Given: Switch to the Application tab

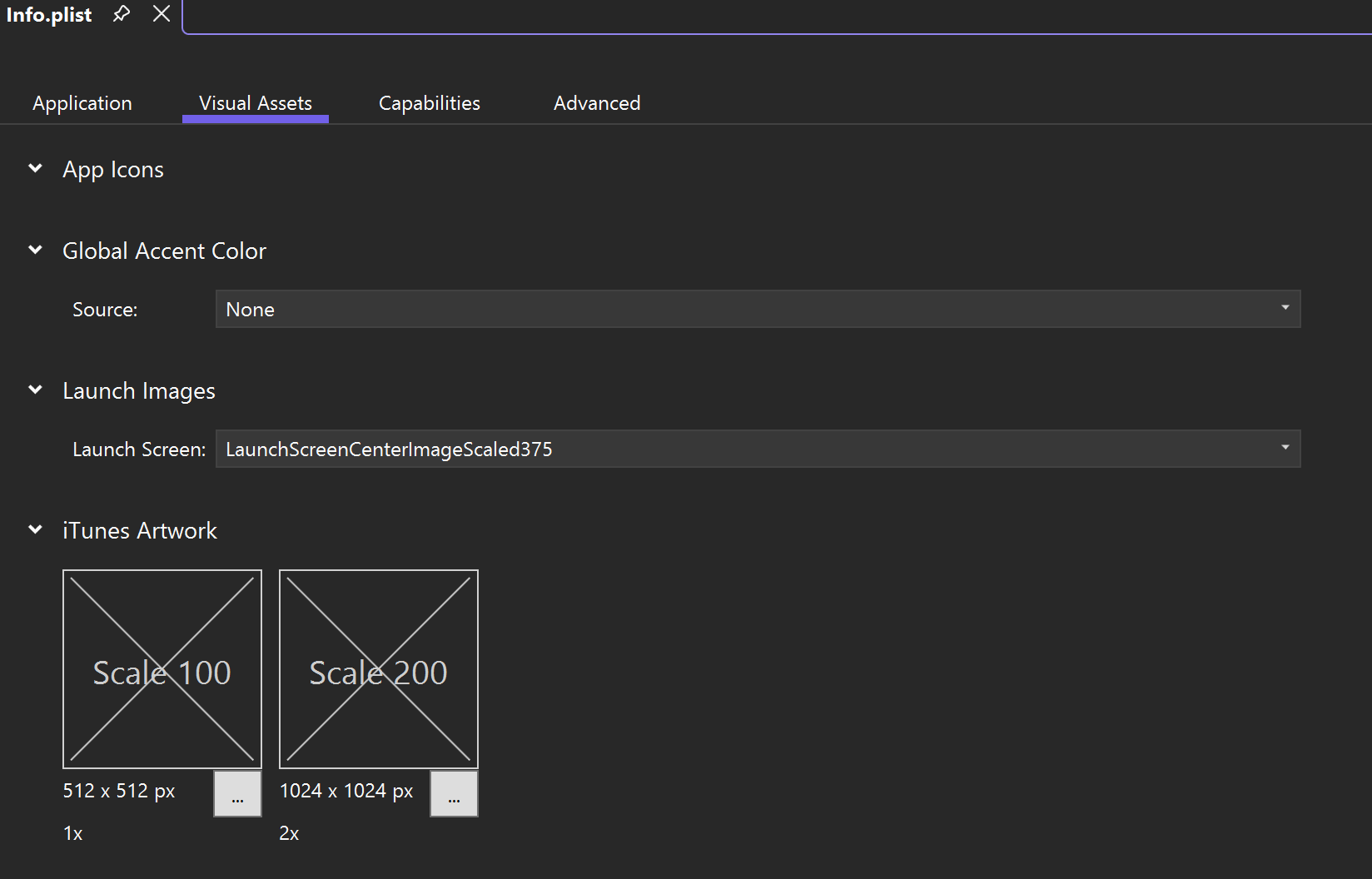Looking at the screenshot, I should coord(82,102).
